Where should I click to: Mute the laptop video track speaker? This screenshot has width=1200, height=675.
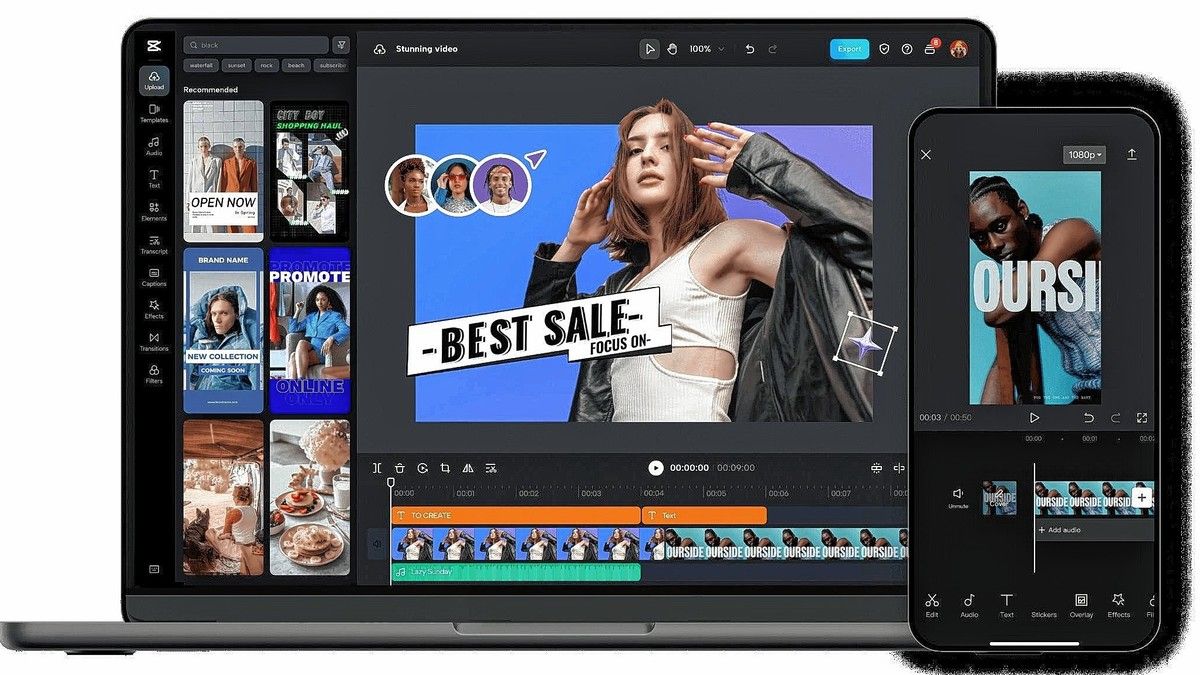378,545
